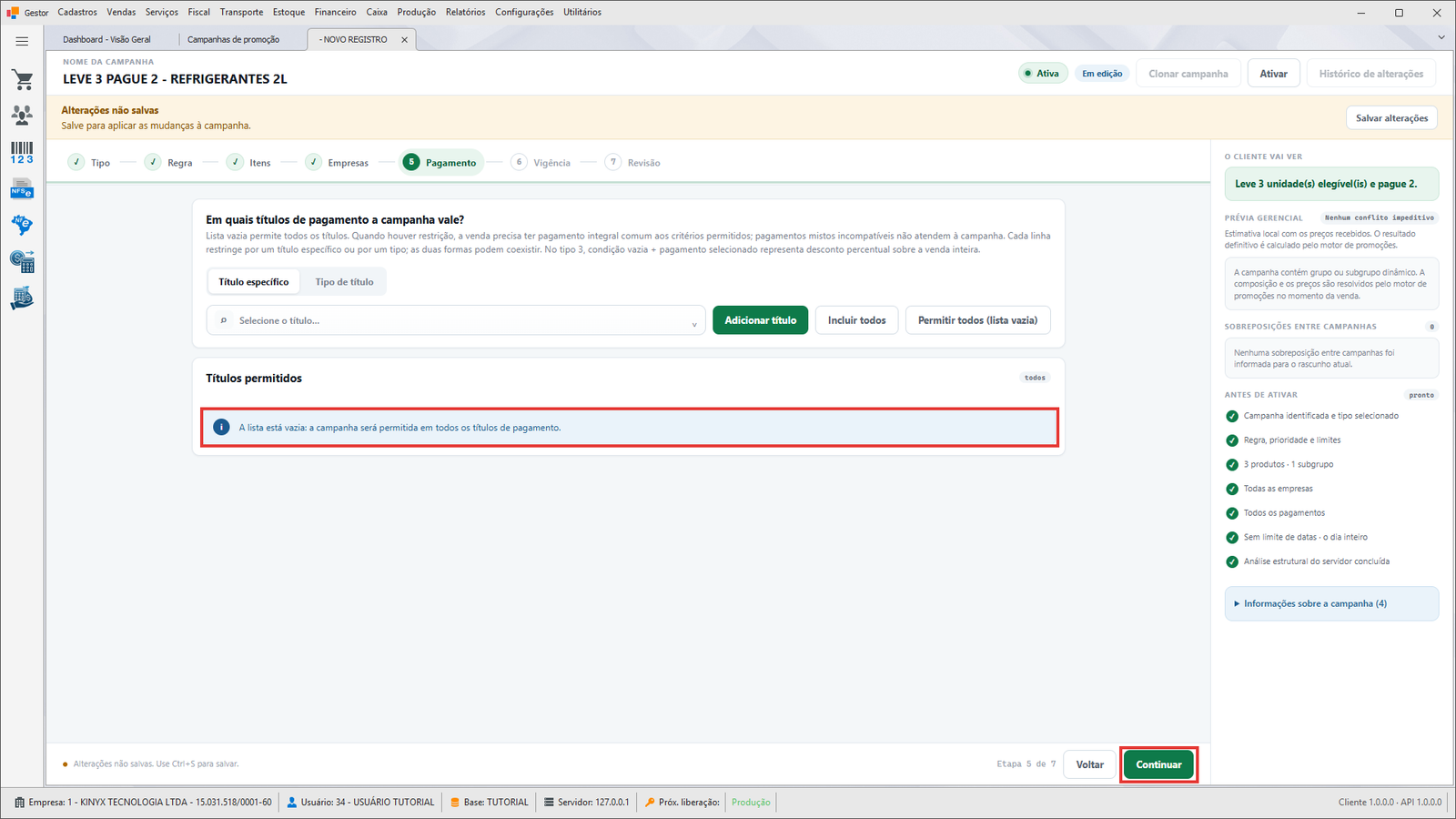Expand Informações sobre a campanha (4)
Image resolution: width=1456 pixels, height=819 pixels.
(x=1331, y=603)
